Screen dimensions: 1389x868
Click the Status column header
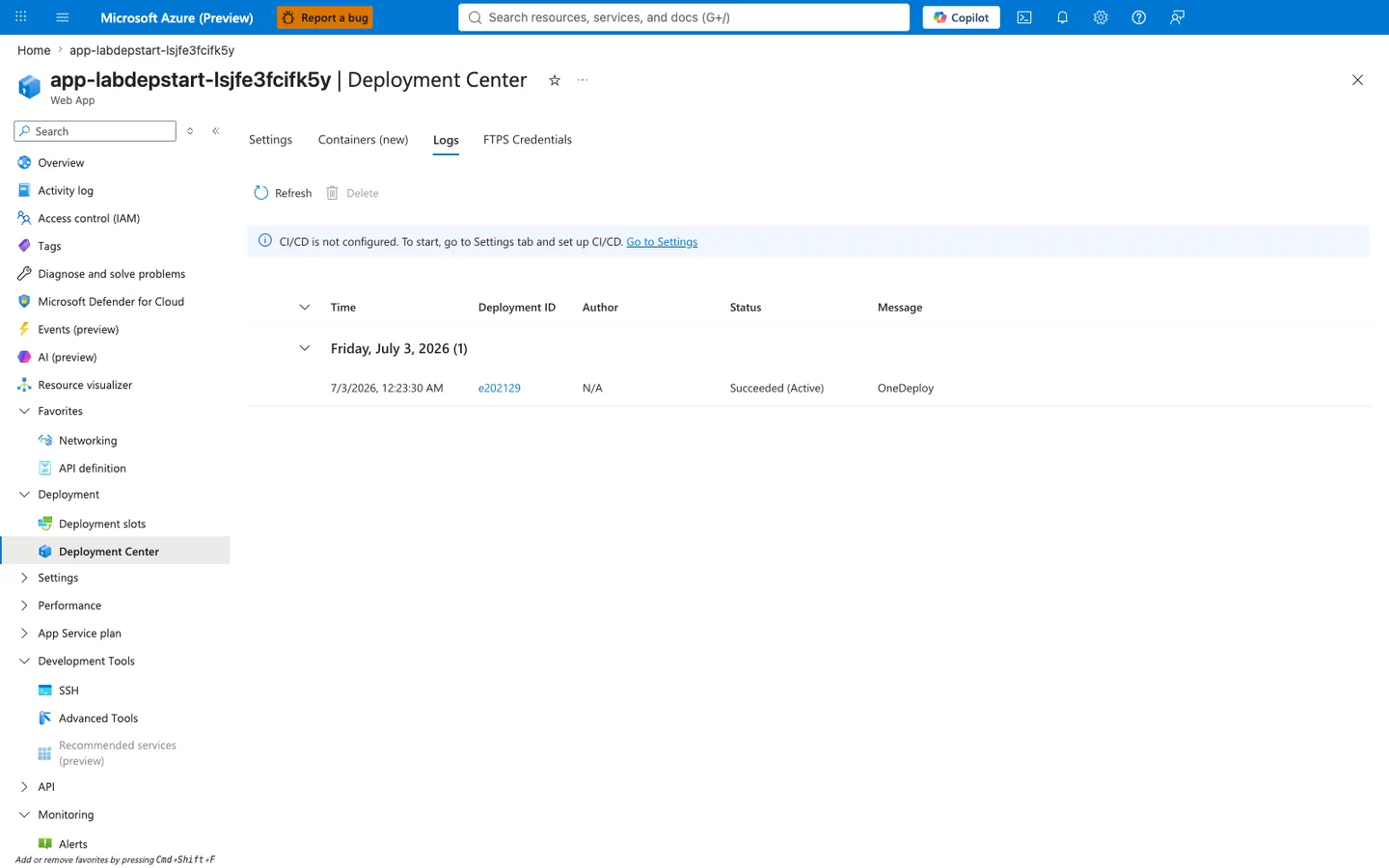(746, 308)
